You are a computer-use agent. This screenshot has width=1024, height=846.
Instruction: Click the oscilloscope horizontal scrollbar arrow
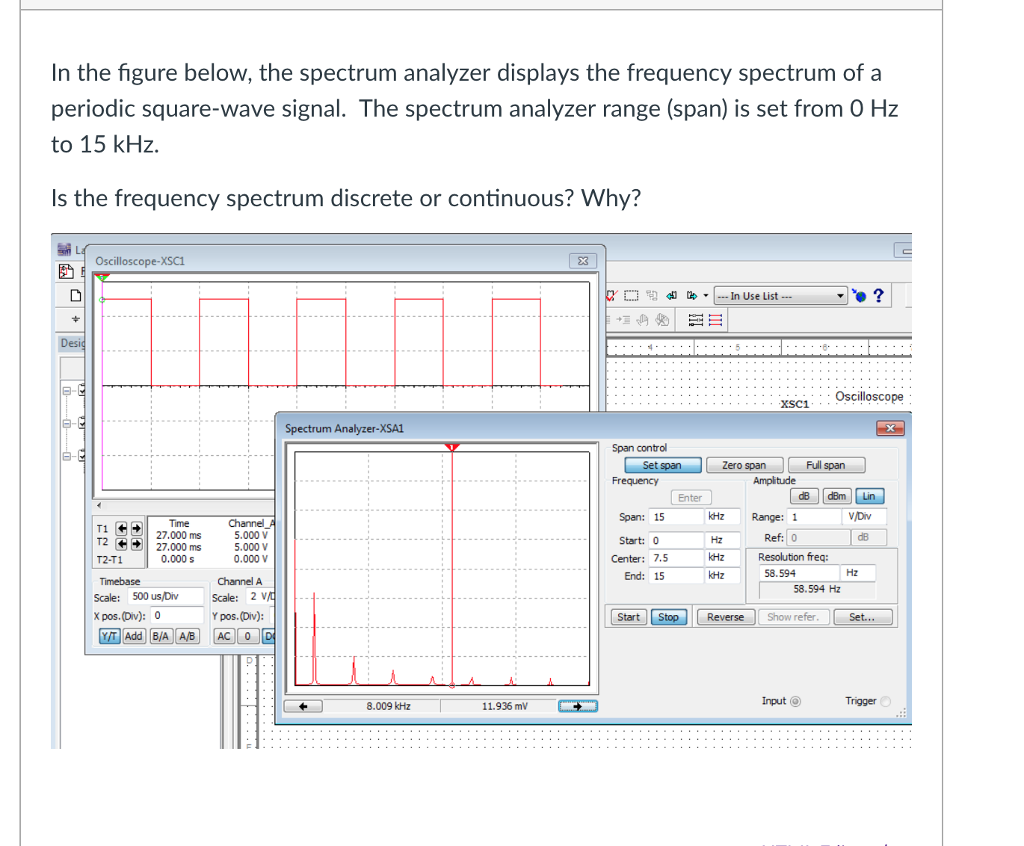[x=99, y=505]
